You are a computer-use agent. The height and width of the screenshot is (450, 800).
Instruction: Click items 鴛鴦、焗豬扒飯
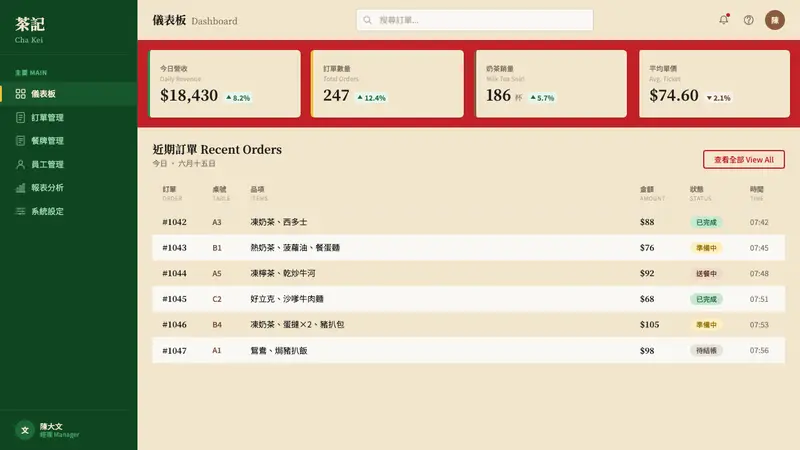point(279,351)
